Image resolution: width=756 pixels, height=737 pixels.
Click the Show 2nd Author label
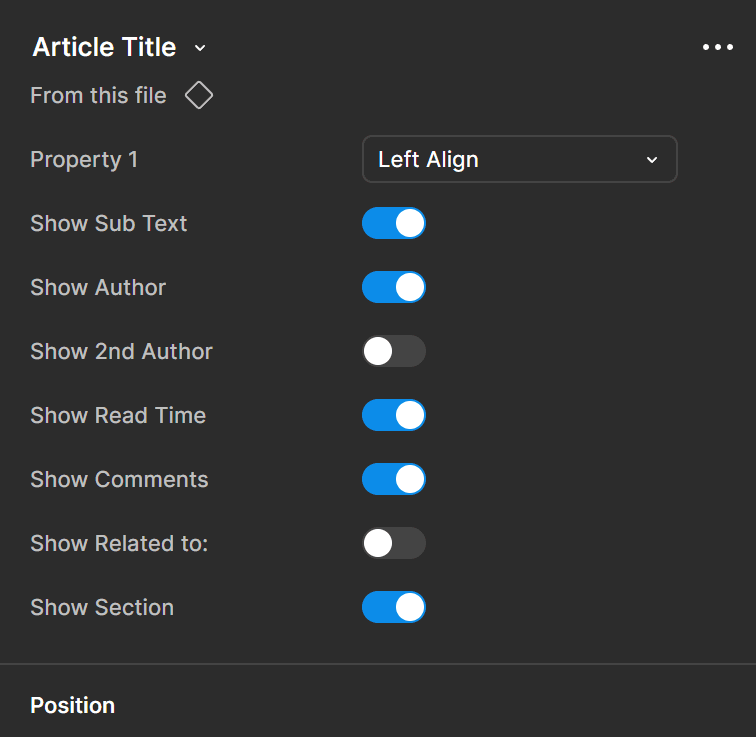121,351
